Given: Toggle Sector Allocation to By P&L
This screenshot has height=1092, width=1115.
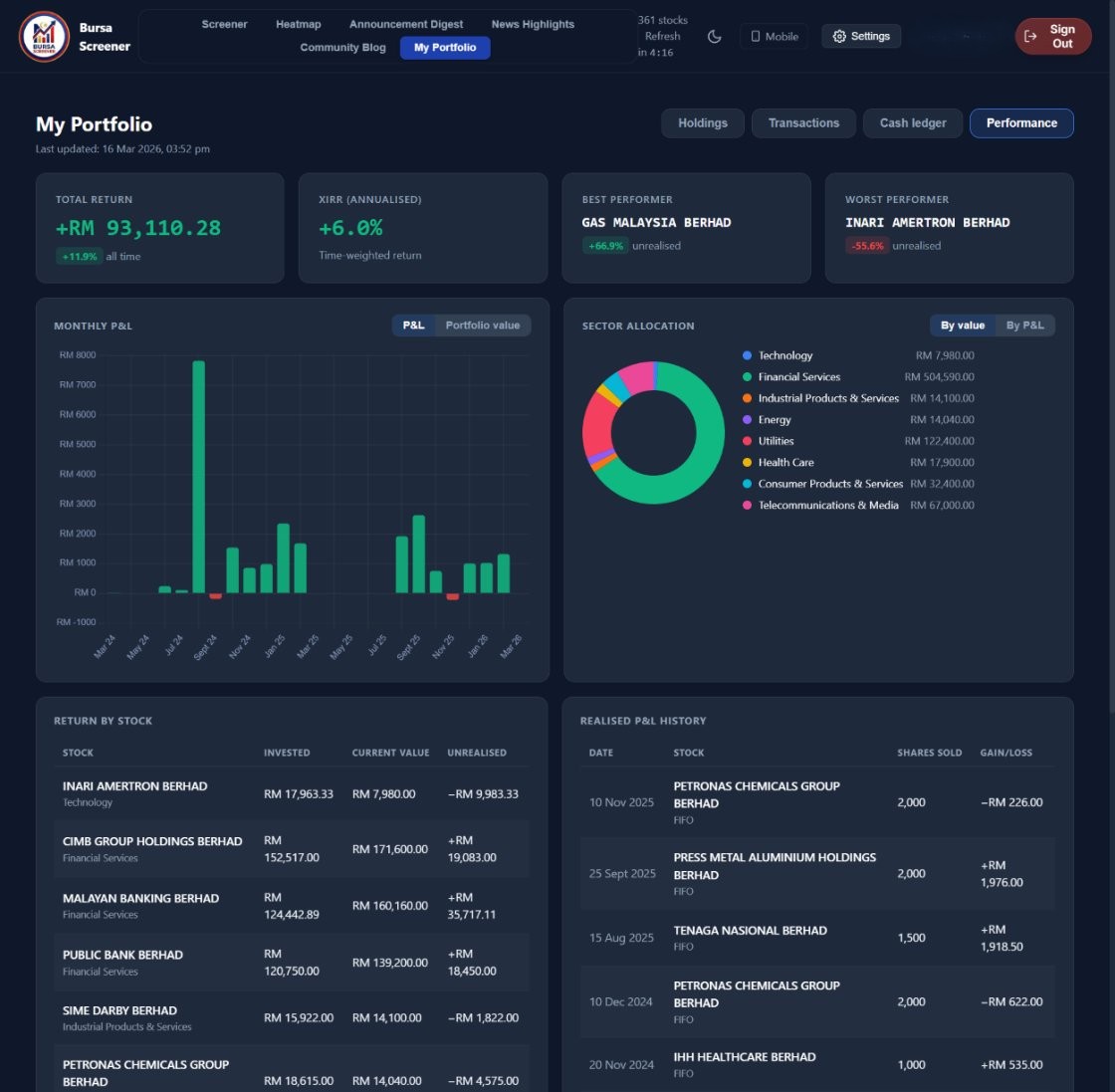Looking at the screenshot, I should [x=1025, y=325].
